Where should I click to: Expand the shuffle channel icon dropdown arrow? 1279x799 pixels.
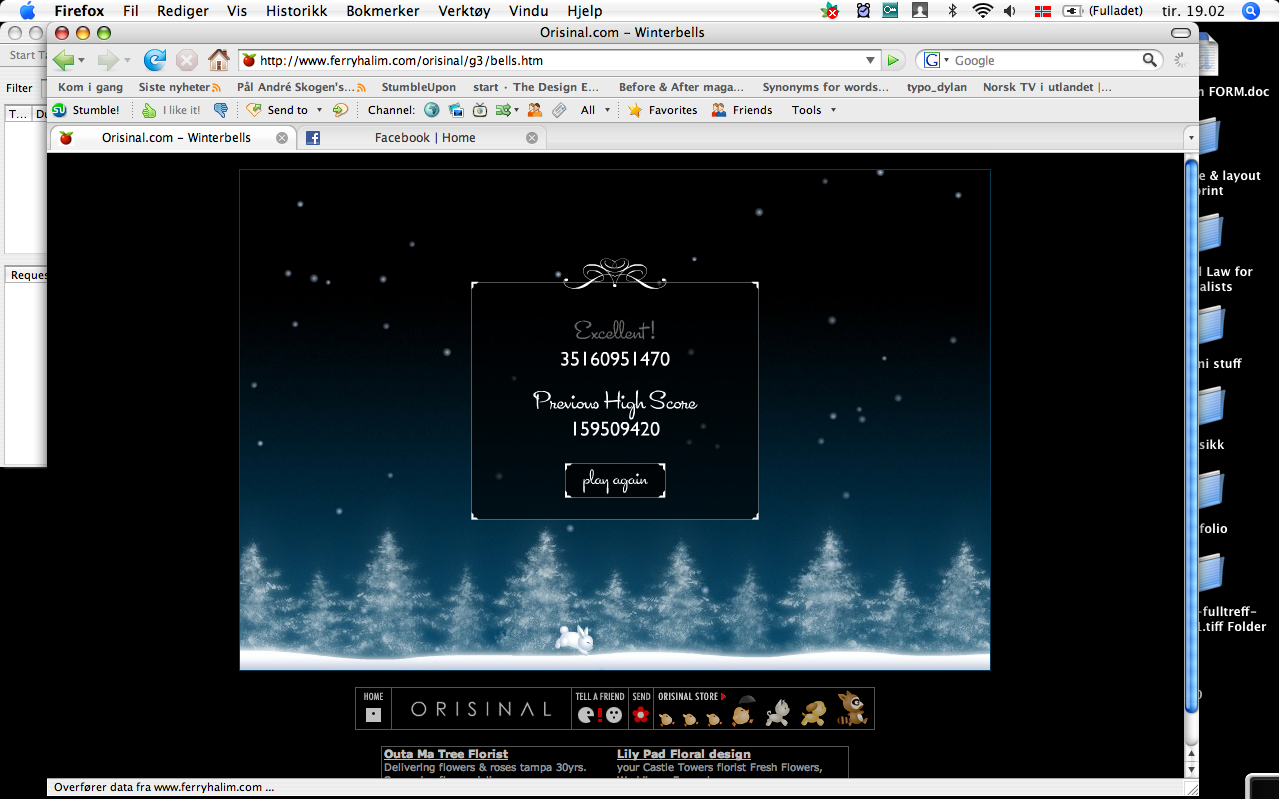coord(517,110)
